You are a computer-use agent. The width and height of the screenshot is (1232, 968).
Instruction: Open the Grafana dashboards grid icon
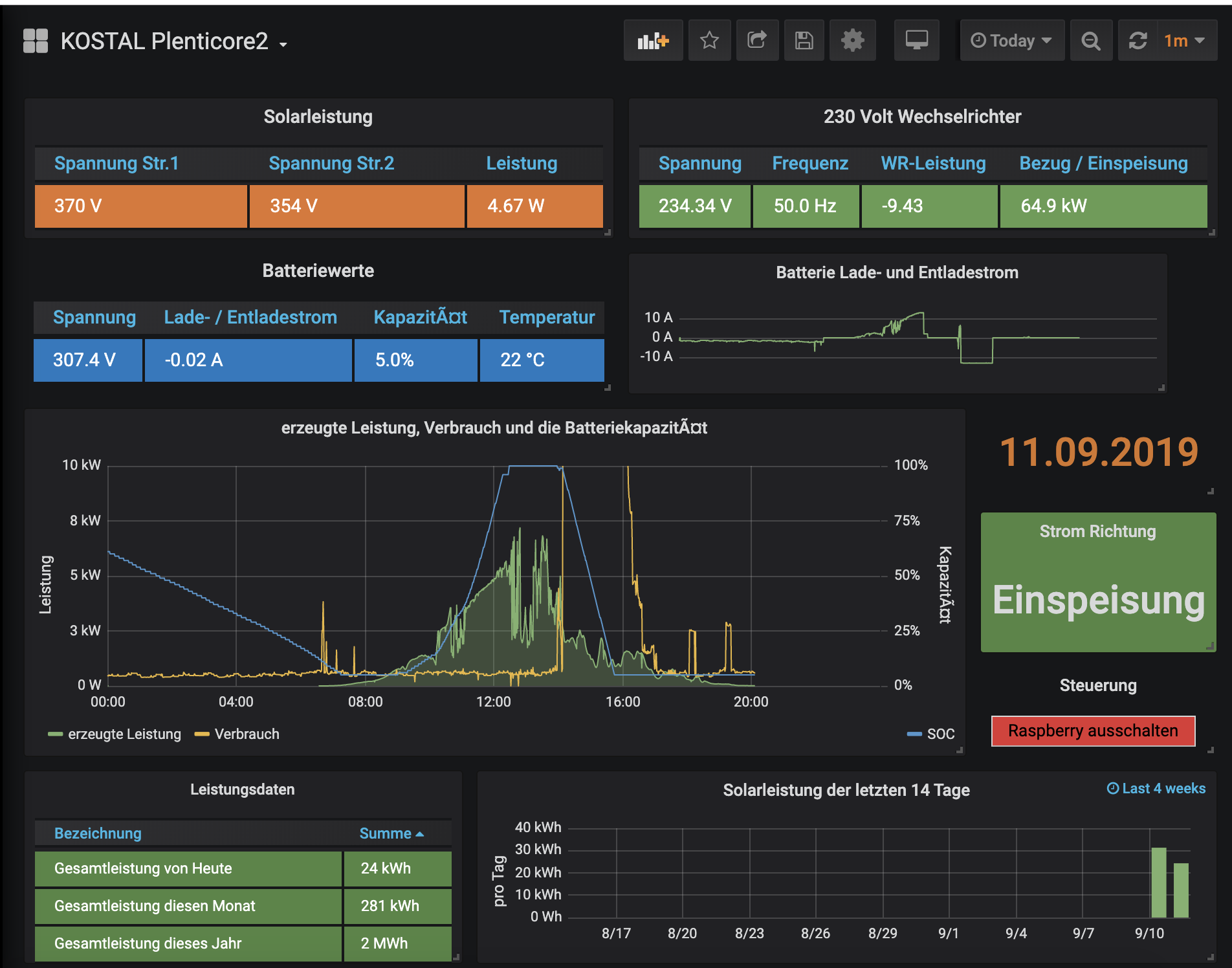(x=36, y=41)
